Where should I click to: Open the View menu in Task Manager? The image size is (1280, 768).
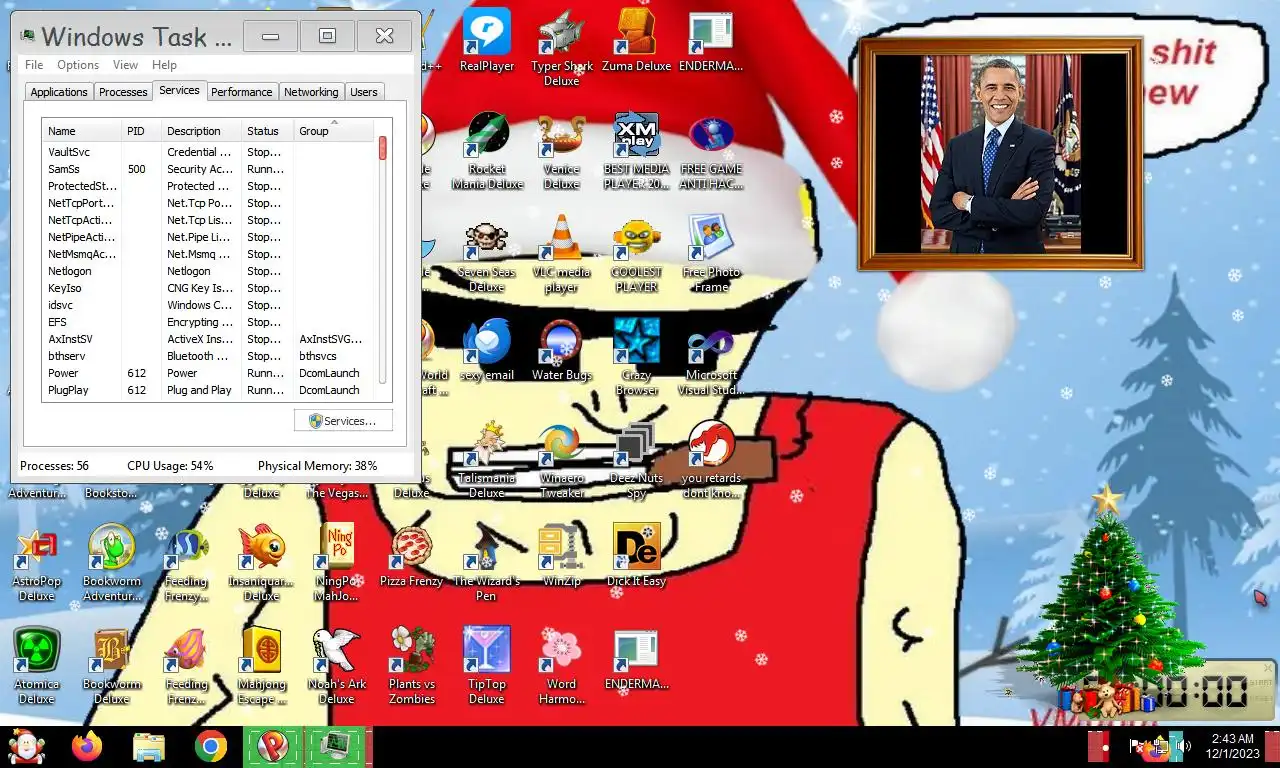pos(126,65)
